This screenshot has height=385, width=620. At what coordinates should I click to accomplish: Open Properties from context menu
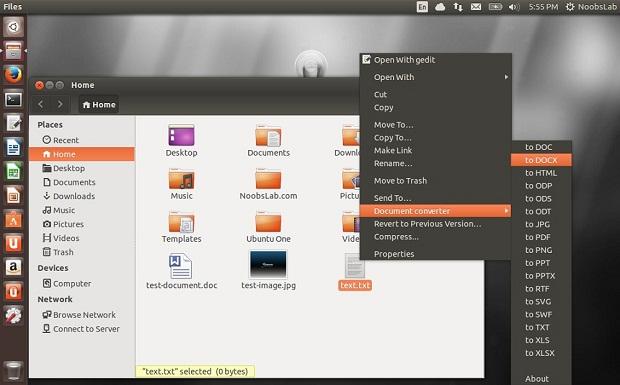click(x=435, y=254)
